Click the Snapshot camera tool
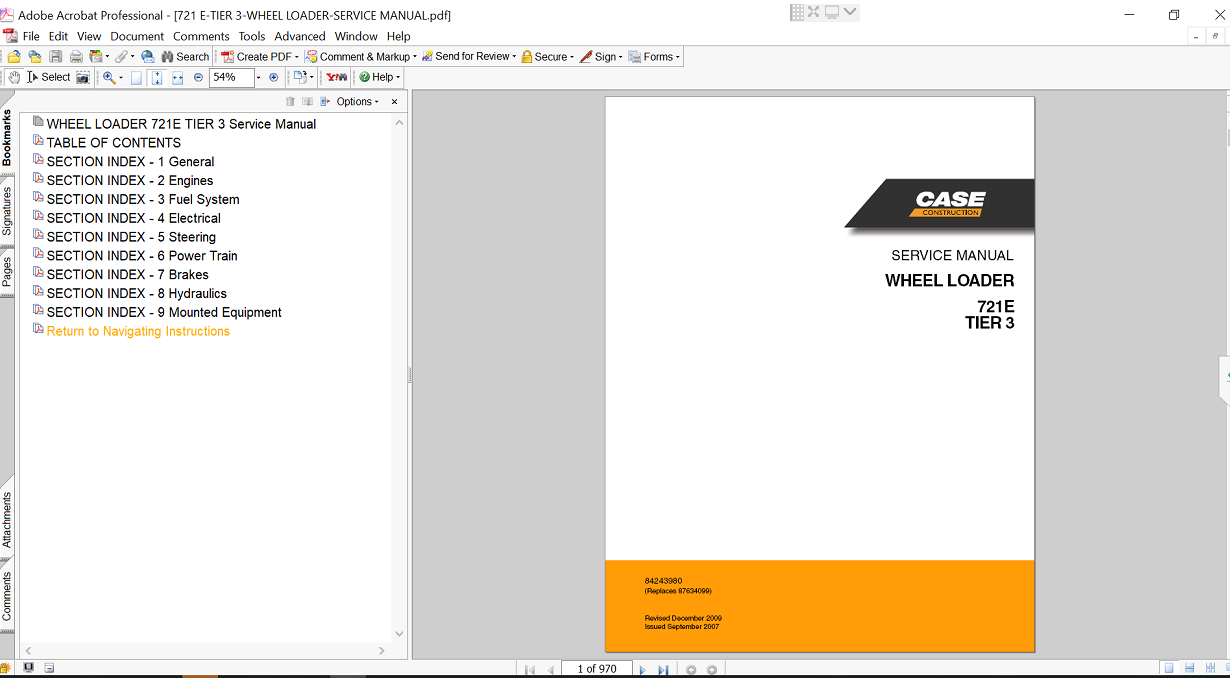 (83, 77)
